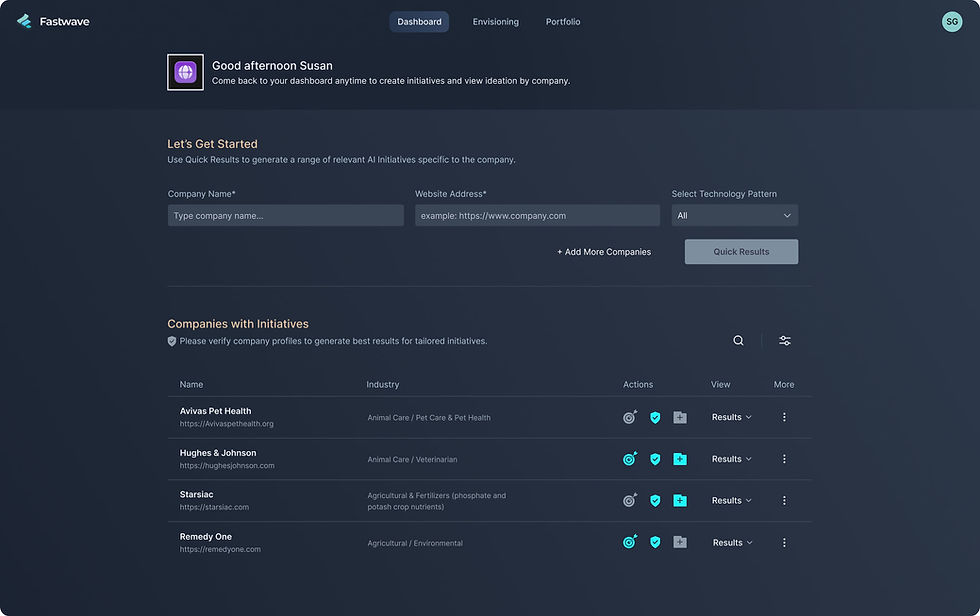Open search in Companies with Initiatives
The height and width of the screenshot is (616, 980).
click(x=738, y=340)
